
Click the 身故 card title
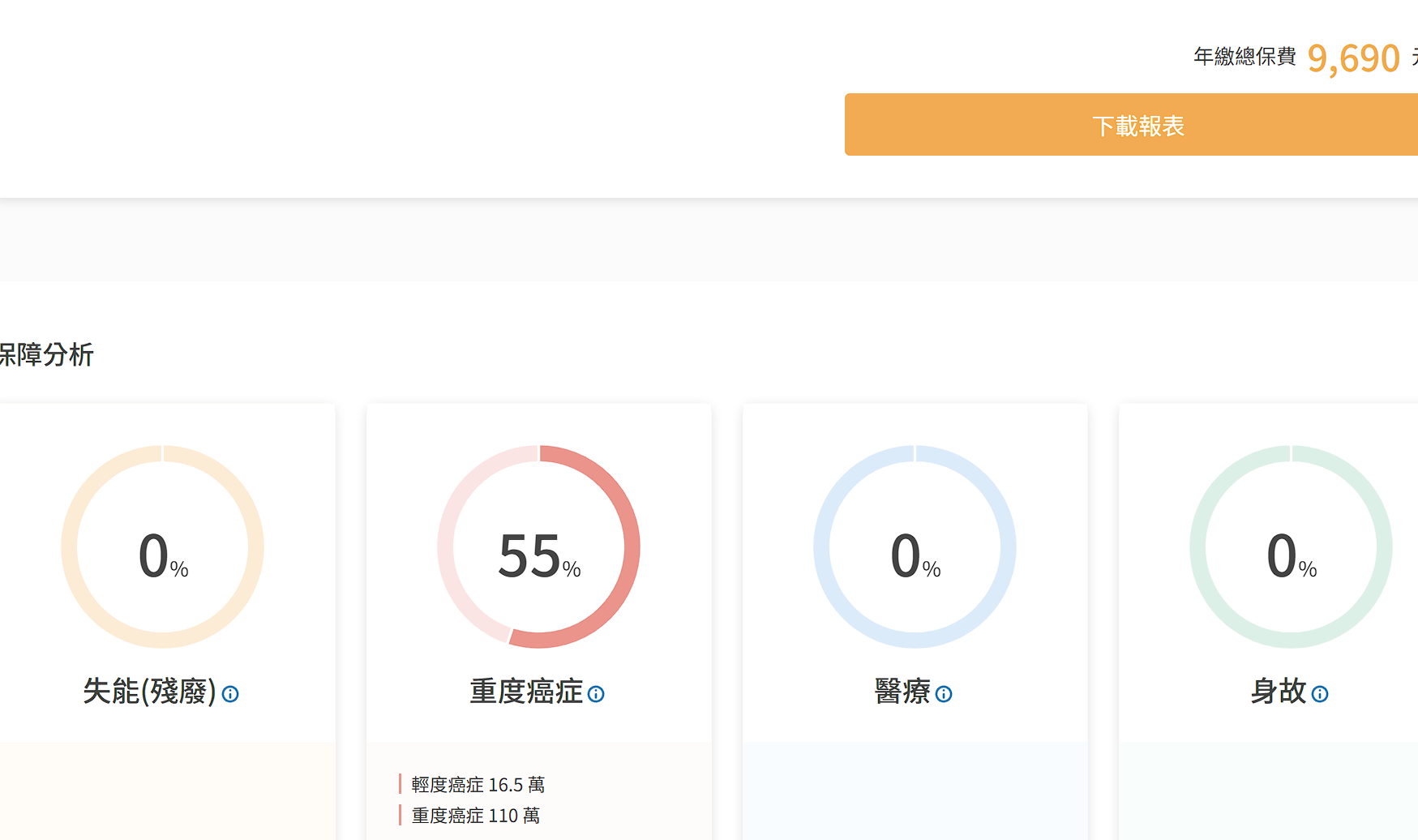point(1279,692)
